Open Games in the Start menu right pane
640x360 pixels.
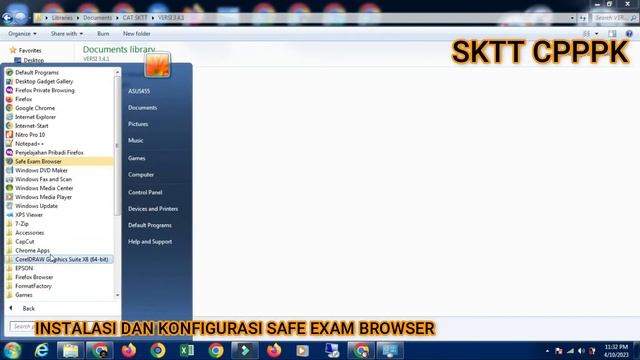(137, 158)
